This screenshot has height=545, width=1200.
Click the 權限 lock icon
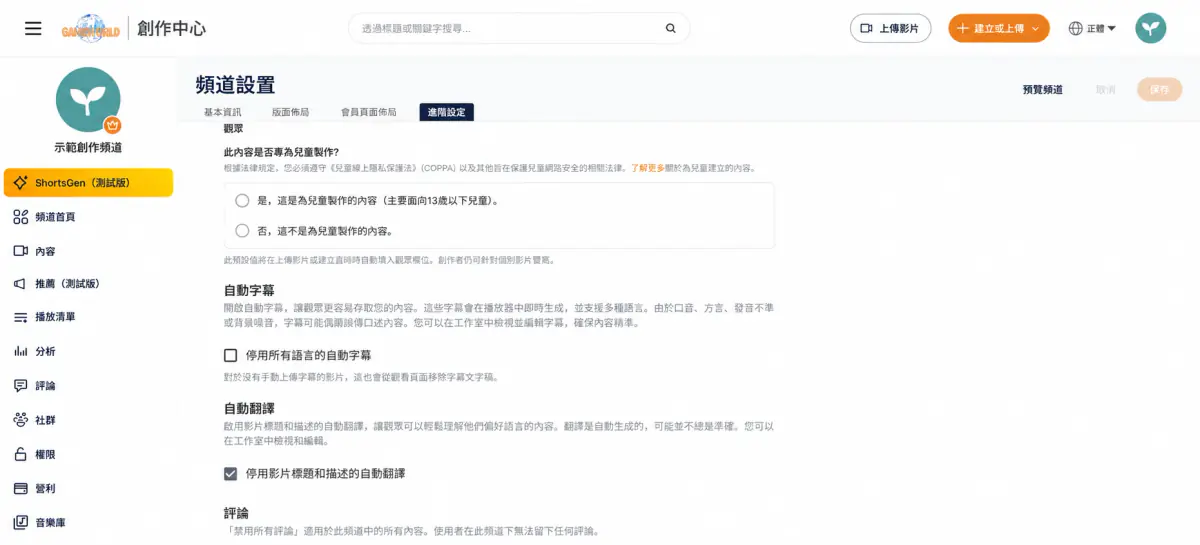click(x=20, y=454)
